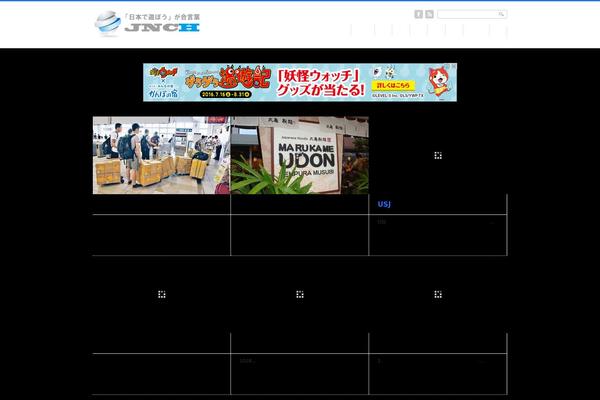This screenshot has width=600, height=400.
Task: Click the JNCH globe logo
Action: tap(108, 23)
